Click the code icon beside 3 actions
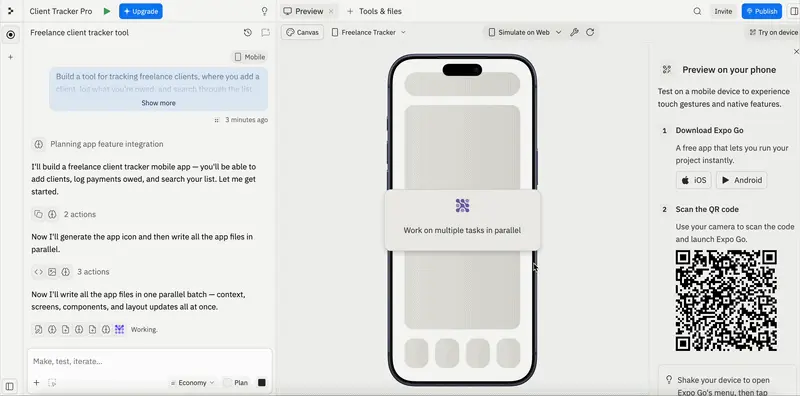800x396 pixels. point(38,272)
